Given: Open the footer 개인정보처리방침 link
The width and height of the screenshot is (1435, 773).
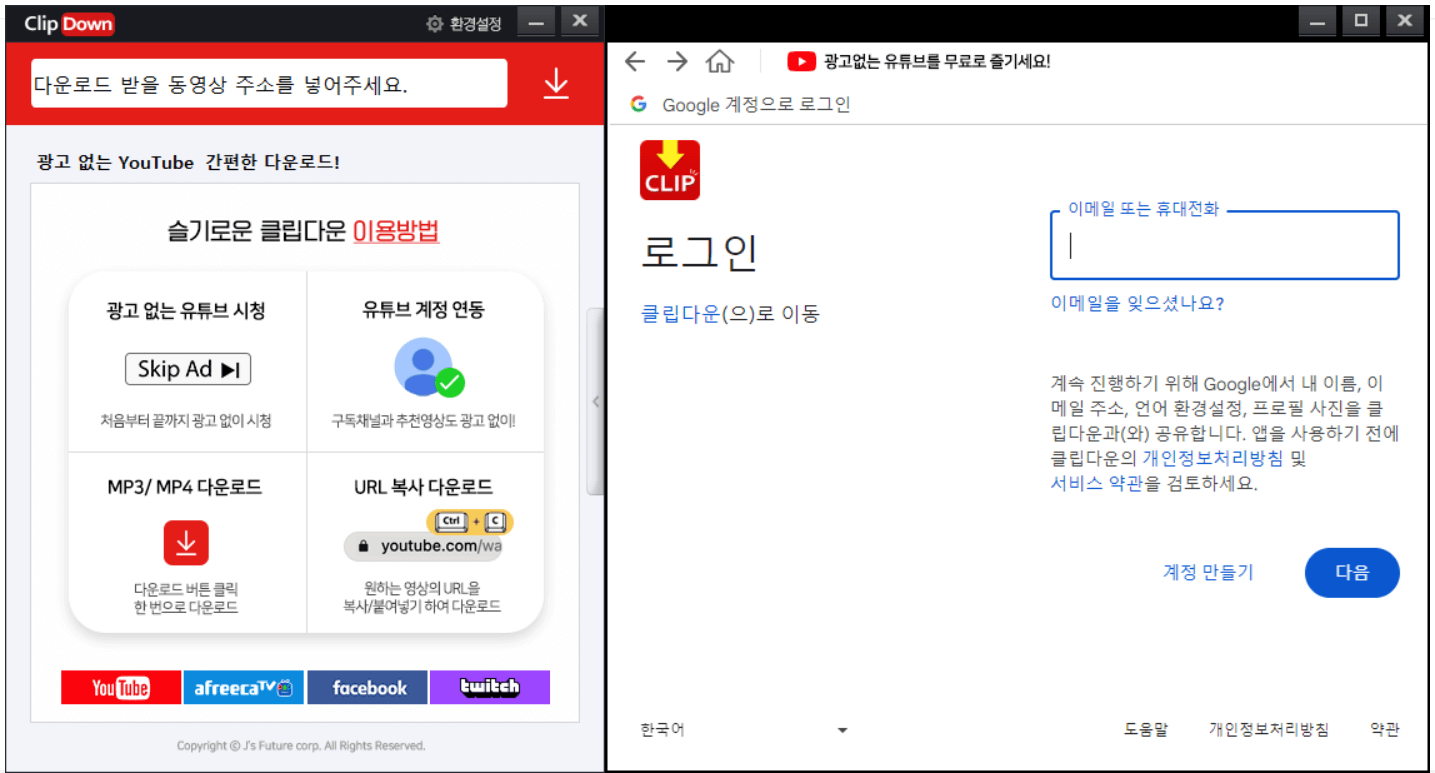Looking at the screenshot, I should coord(1268,730).
